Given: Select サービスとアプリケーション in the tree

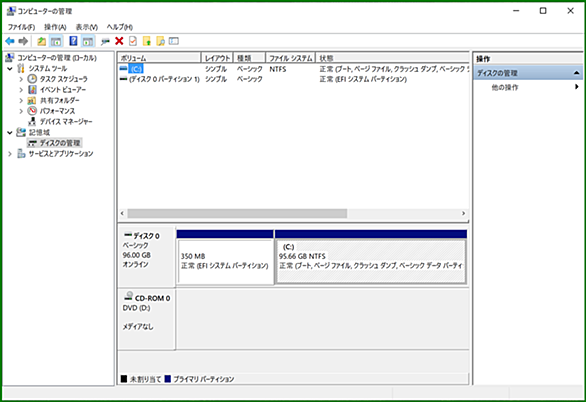Looking at the screenshot, I should (x=61, y=154).
